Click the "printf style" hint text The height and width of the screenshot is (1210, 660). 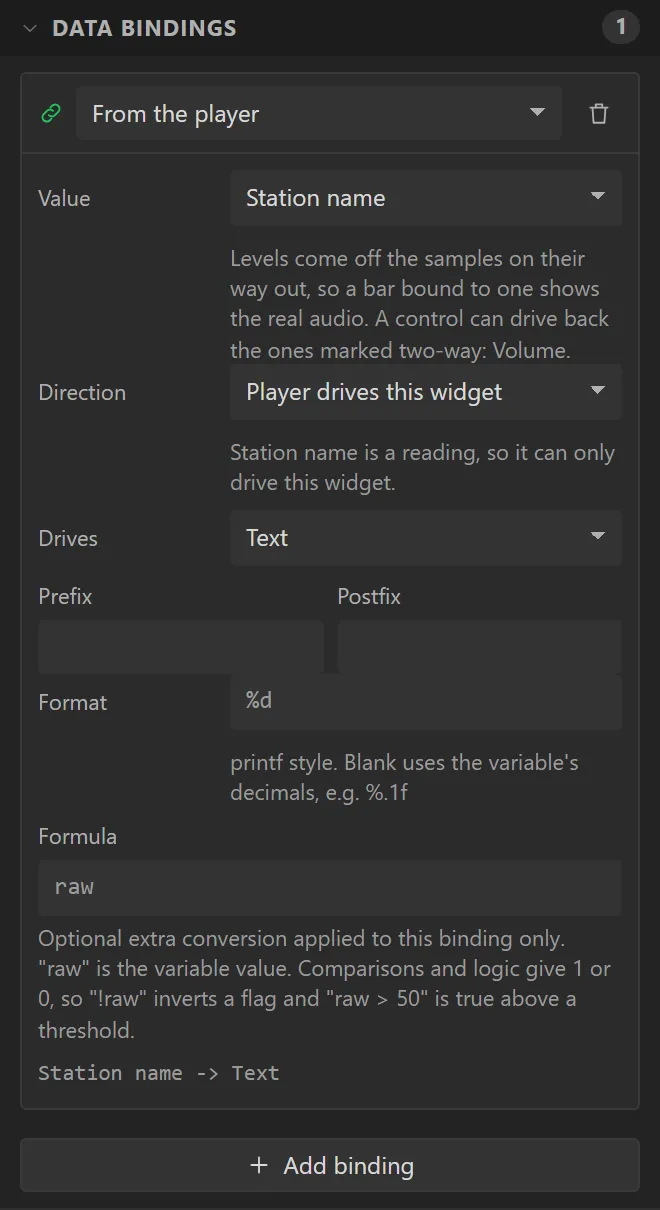[x=405, y=777]
